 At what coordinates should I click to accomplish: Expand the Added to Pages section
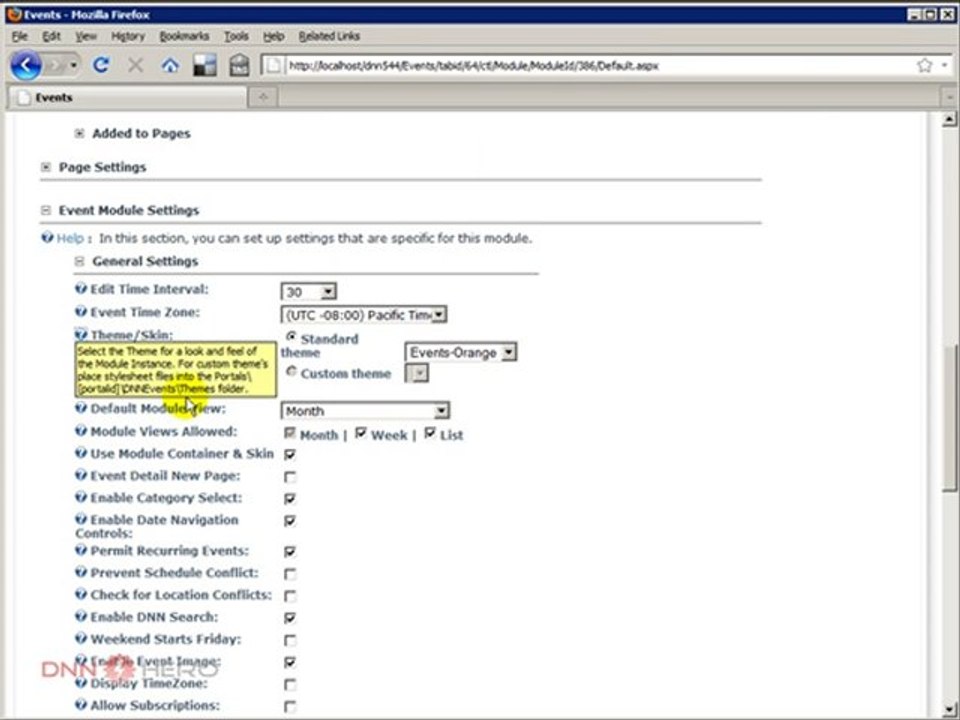click(79, 133)
